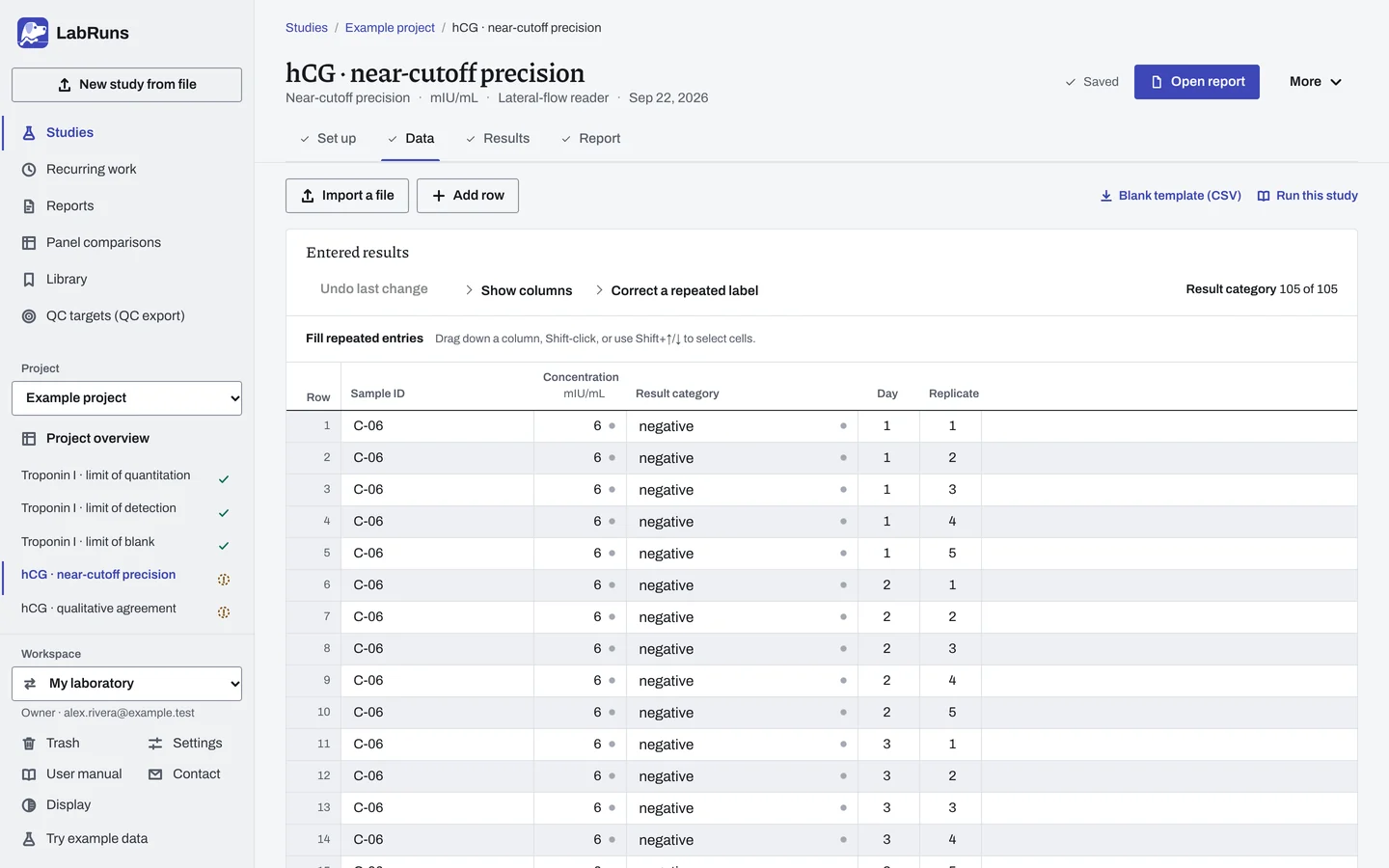Click the Concentration cell in row 4
Viewport: 1389px width, 868px height.
pos(580,522)
